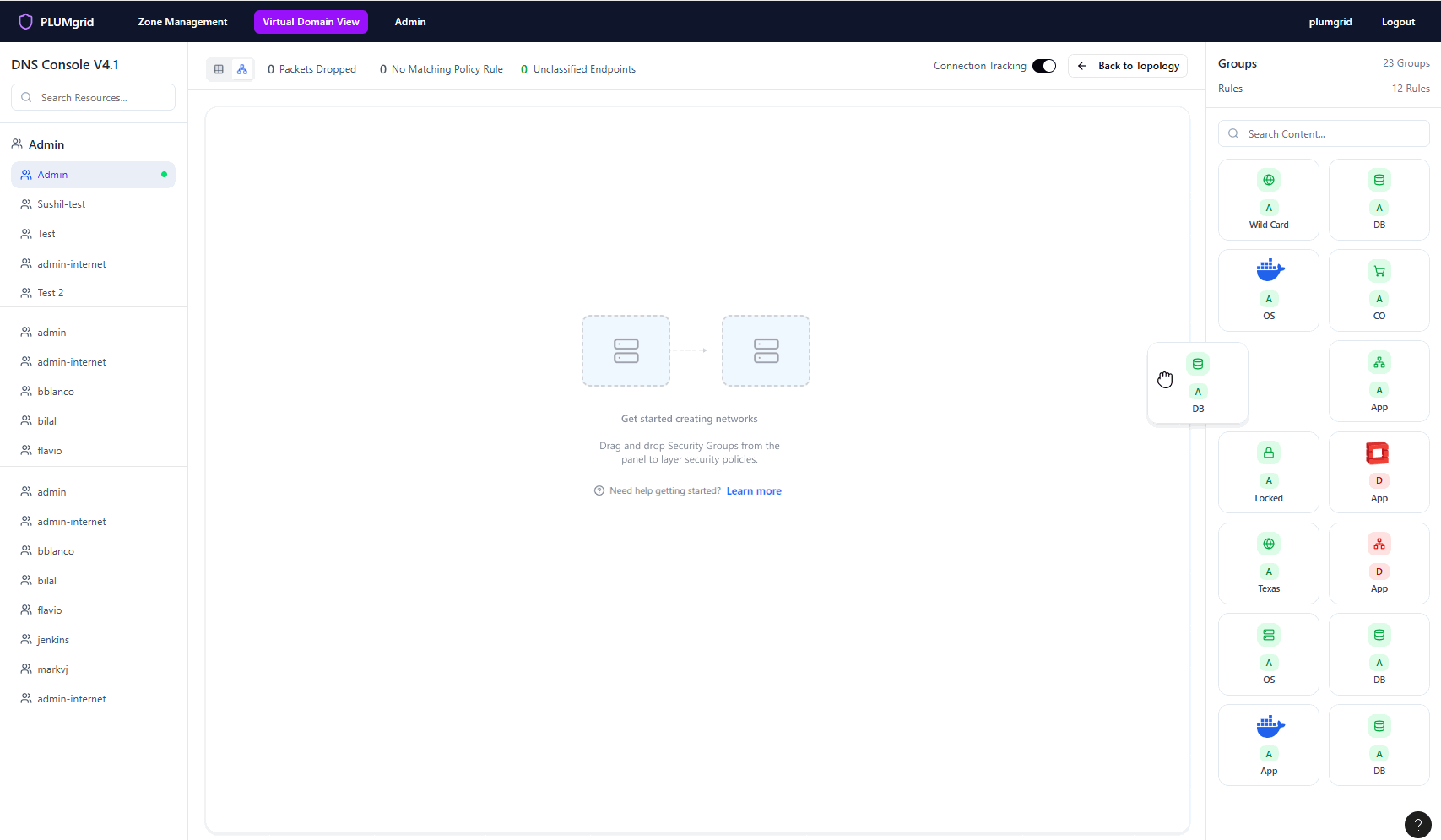The height and width of the screenshot is (840, 1441).
Task: Open the help question mark button
Action: [1417, 825]
